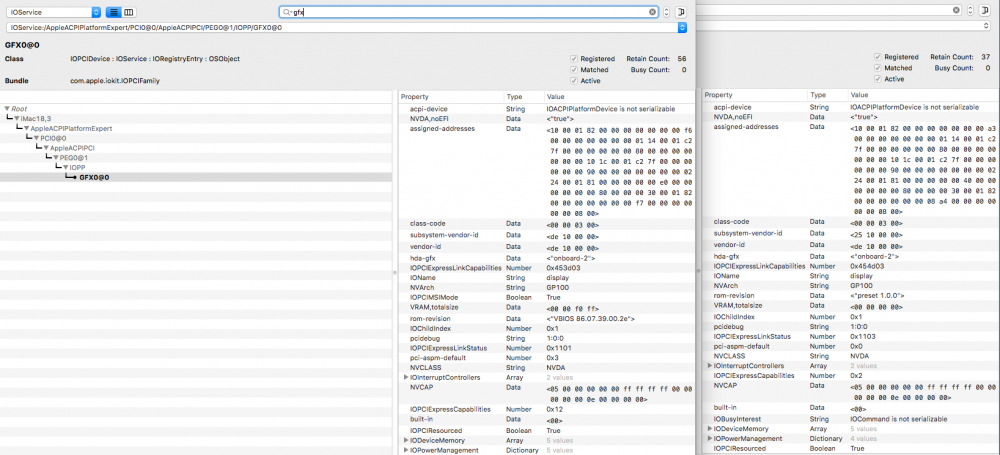This screenshot has height=455, width=1000.
Task: Select rom-revision row with VBIOS 86.07.39.00.2e
Action: (x=547, y=318)
